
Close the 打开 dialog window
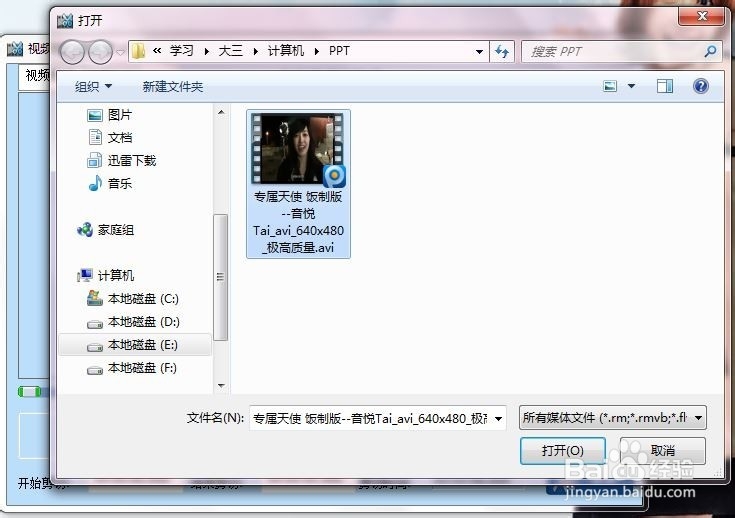[x=701, y=16]
